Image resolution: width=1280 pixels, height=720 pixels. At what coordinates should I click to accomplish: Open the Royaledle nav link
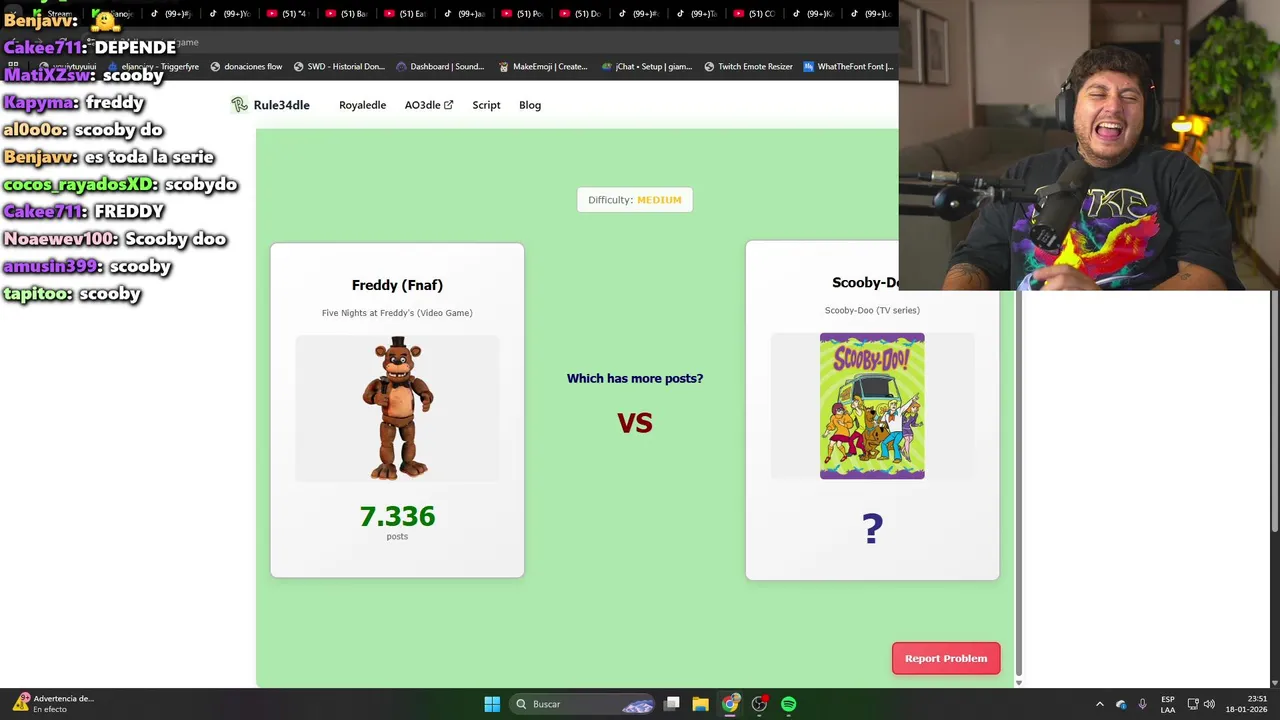coord(362,105)
